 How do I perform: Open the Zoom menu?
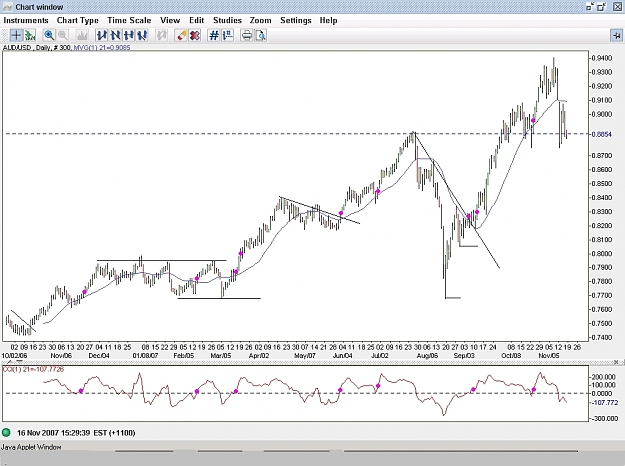pos(261,20)
